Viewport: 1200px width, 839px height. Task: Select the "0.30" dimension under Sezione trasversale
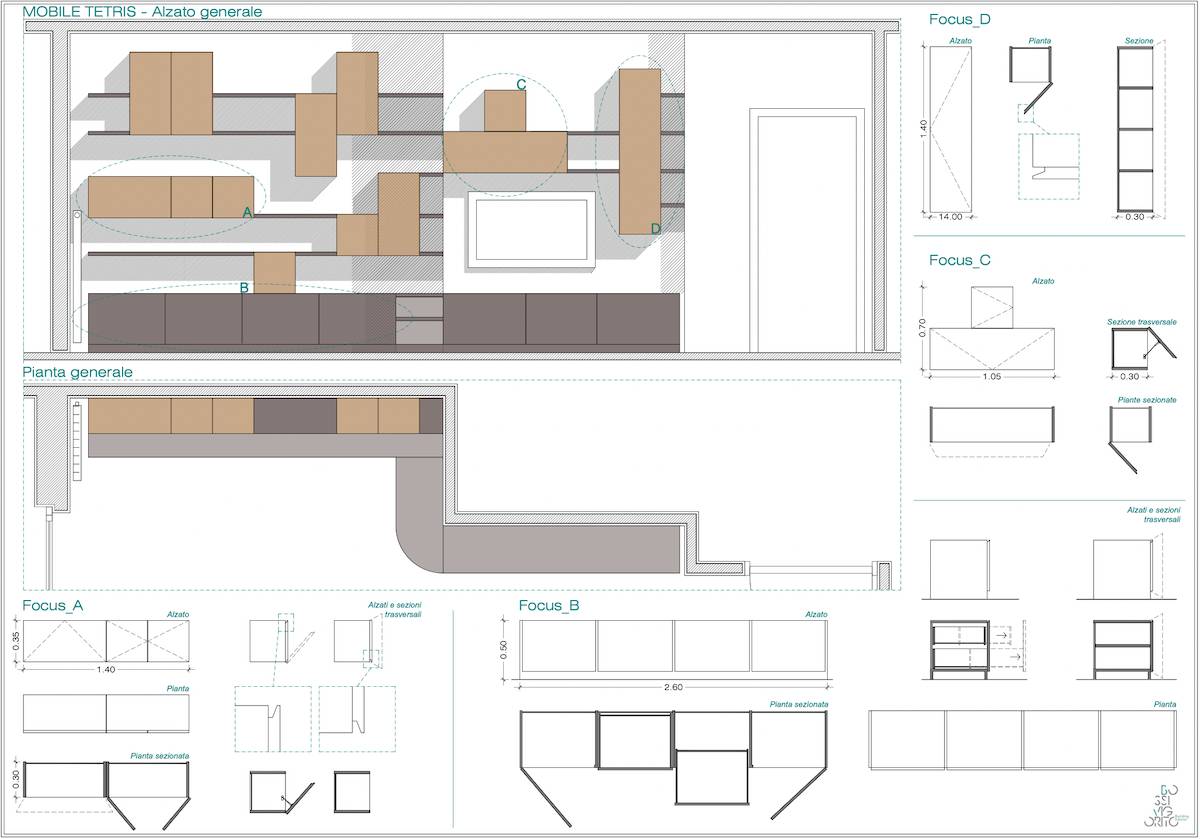[1130, 377]
